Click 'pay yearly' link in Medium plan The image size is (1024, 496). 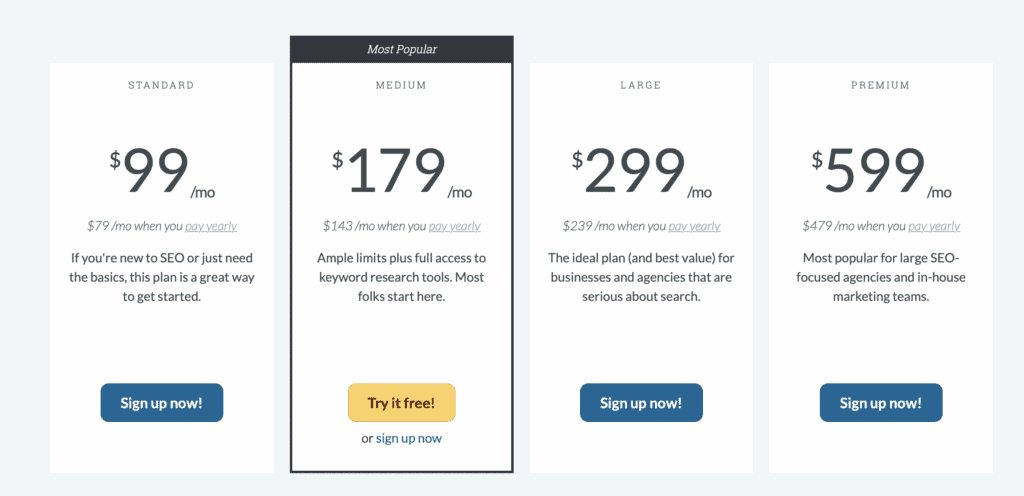(x=454, y=226)
